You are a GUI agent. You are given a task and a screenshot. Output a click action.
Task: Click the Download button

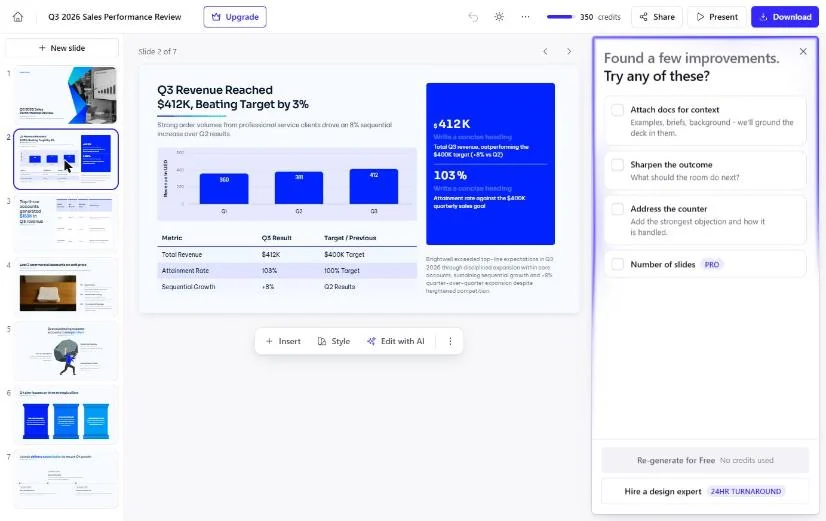click(x=785, y=17)
